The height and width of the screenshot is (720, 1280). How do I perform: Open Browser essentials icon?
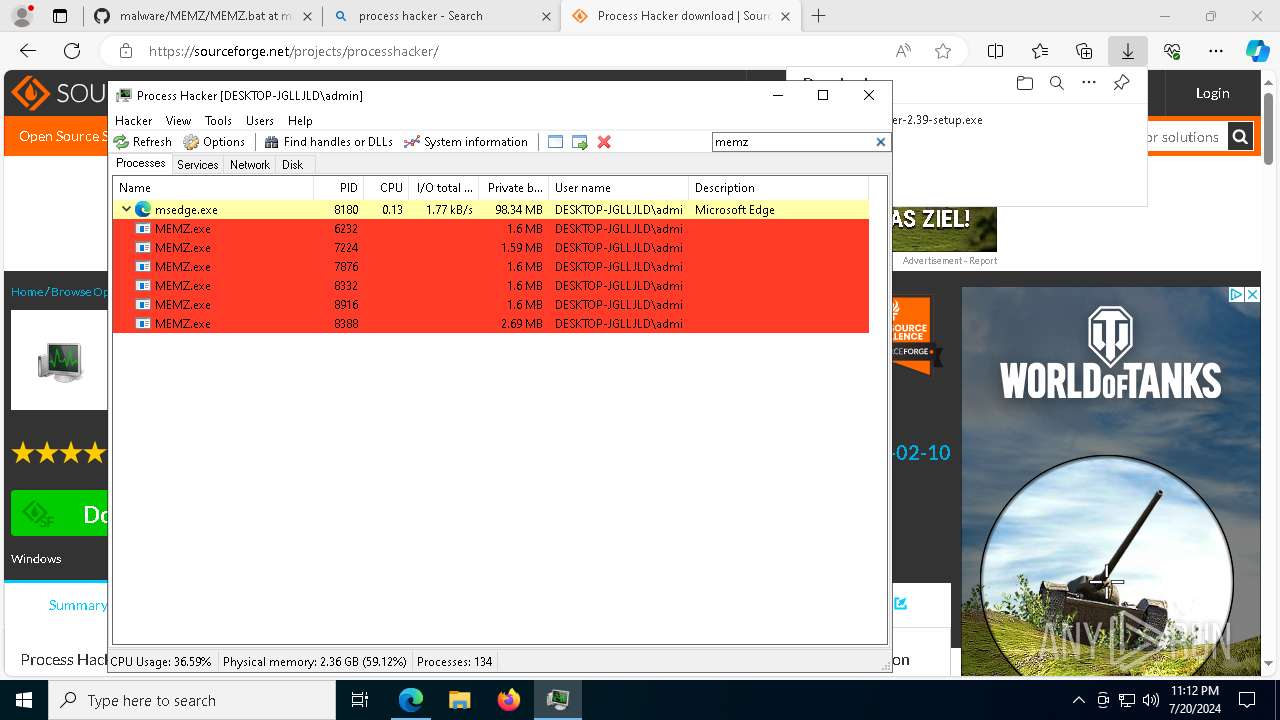[x=1172, y=51]
